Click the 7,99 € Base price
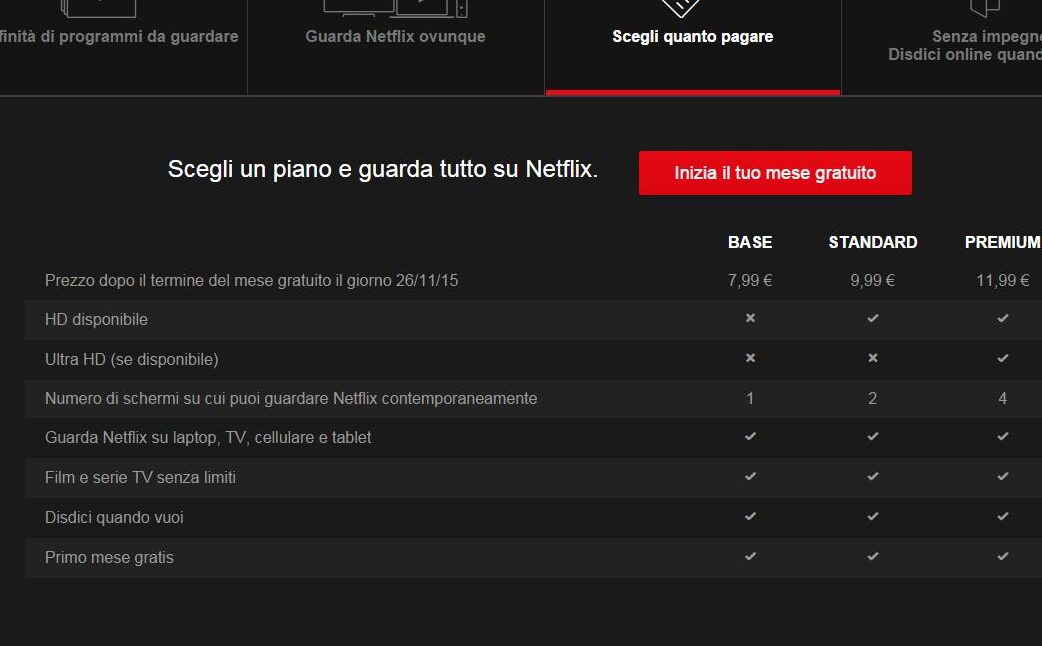Viewport: 1042px width, 646px height. click(750, 280)
